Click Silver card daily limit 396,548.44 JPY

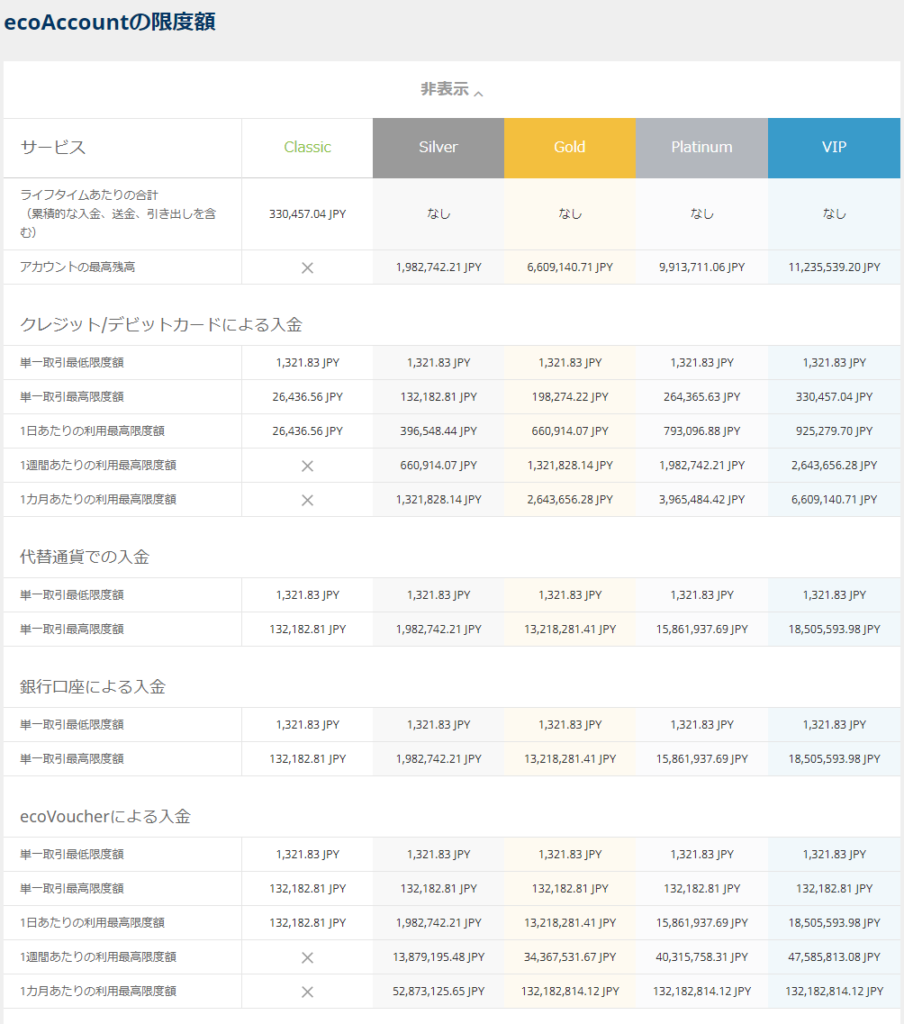tap(438, 431)
